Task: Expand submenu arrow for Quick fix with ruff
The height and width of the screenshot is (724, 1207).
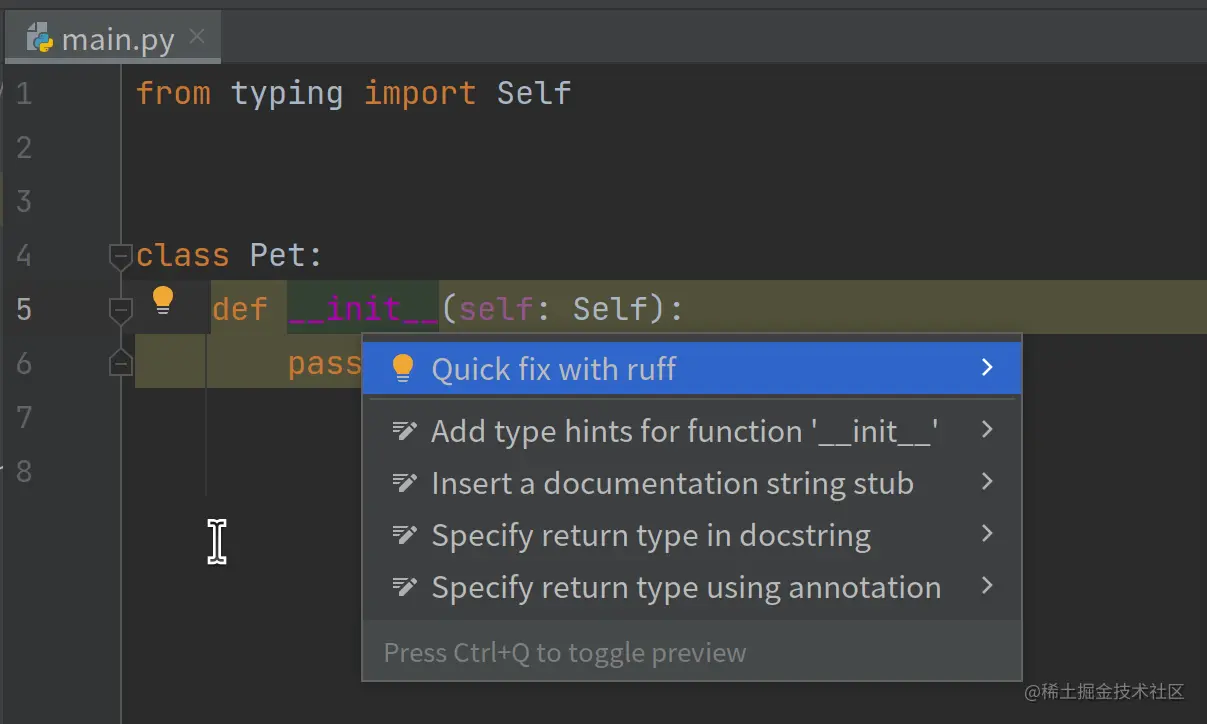Action: (x=987, y=367)
